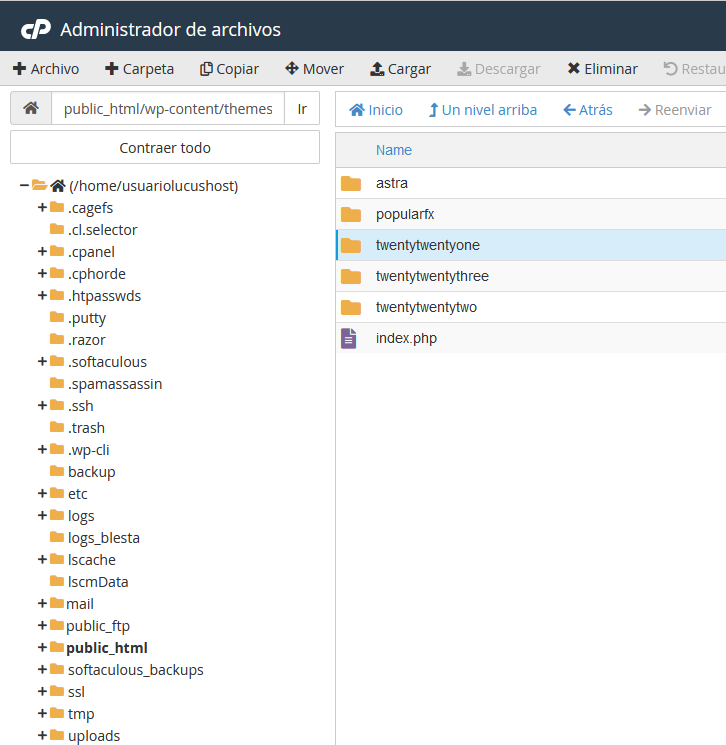Screen dimensions: 726x745
Task: Open .trash in the tree
Action: click(86, 428)
